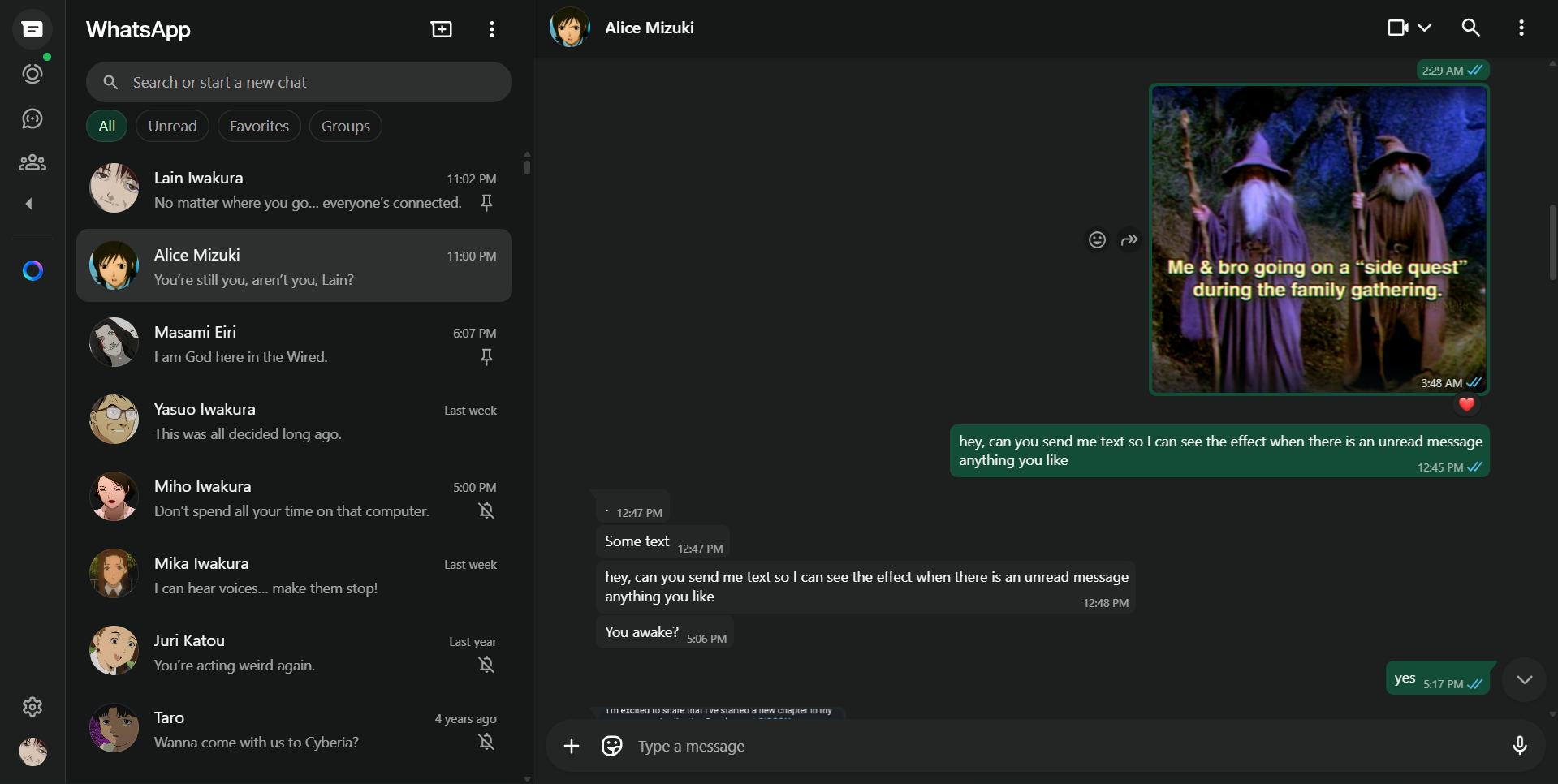The width and height of the screenshot is (1558, 784).
Task: Select the All filter tab
Action: (x=107, y=126)
